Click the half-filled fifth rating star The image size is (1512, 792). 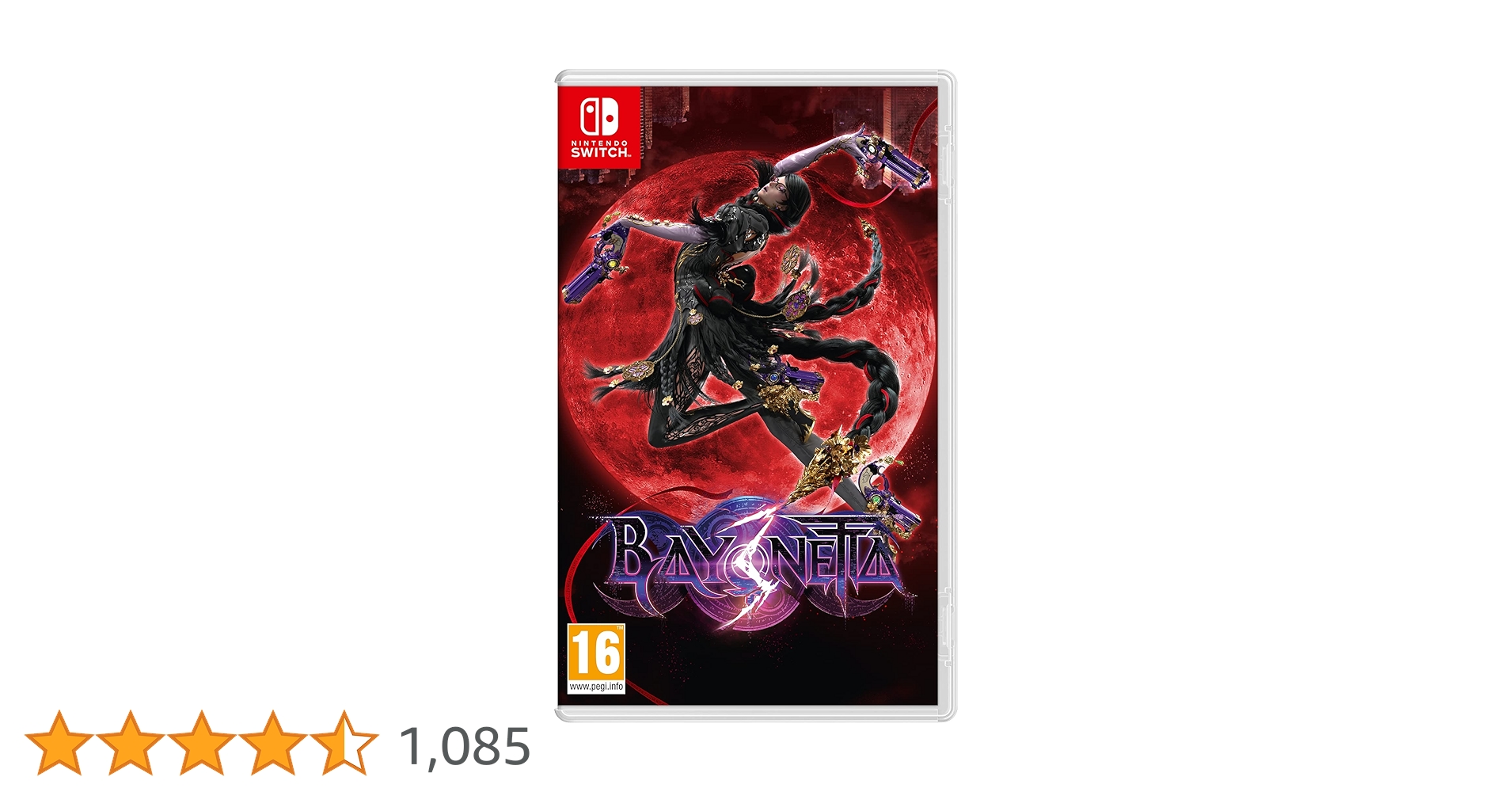(x=344, y=743)
